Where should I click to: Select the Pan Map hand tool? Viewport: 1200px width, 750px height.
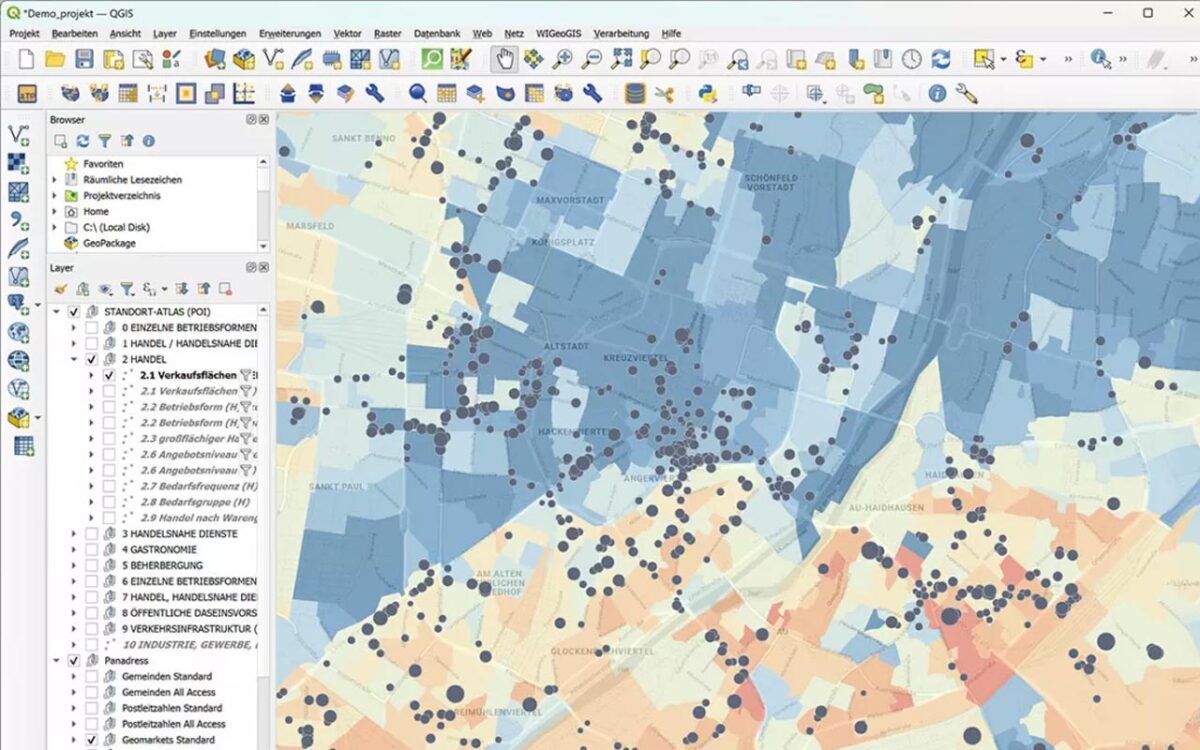point(505,59)
